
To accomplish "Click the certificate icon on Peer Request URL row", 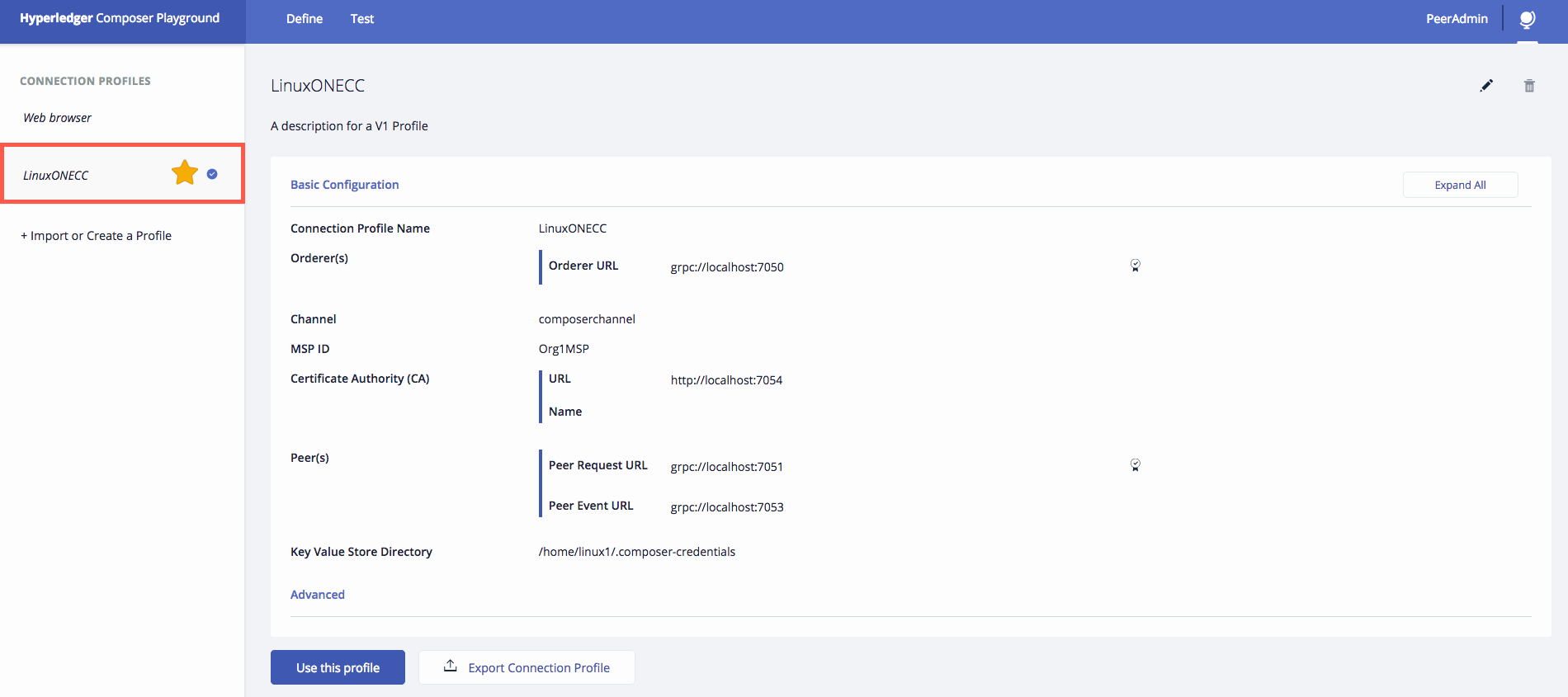I will click(1136, 465).
